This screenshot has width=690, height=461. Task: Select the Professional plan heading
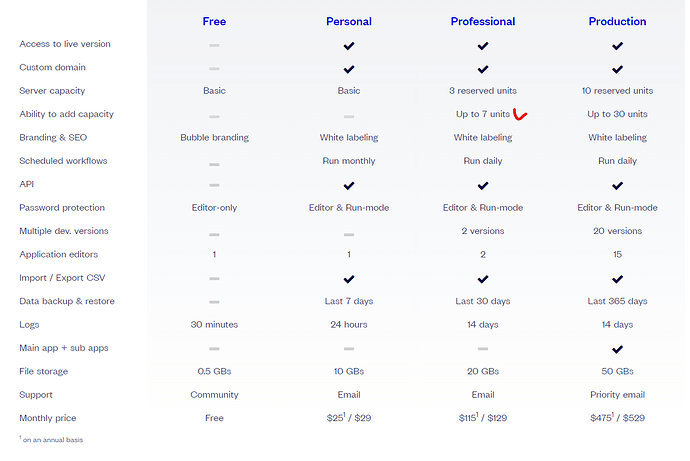pyautogui.click(x=483, y=21)
